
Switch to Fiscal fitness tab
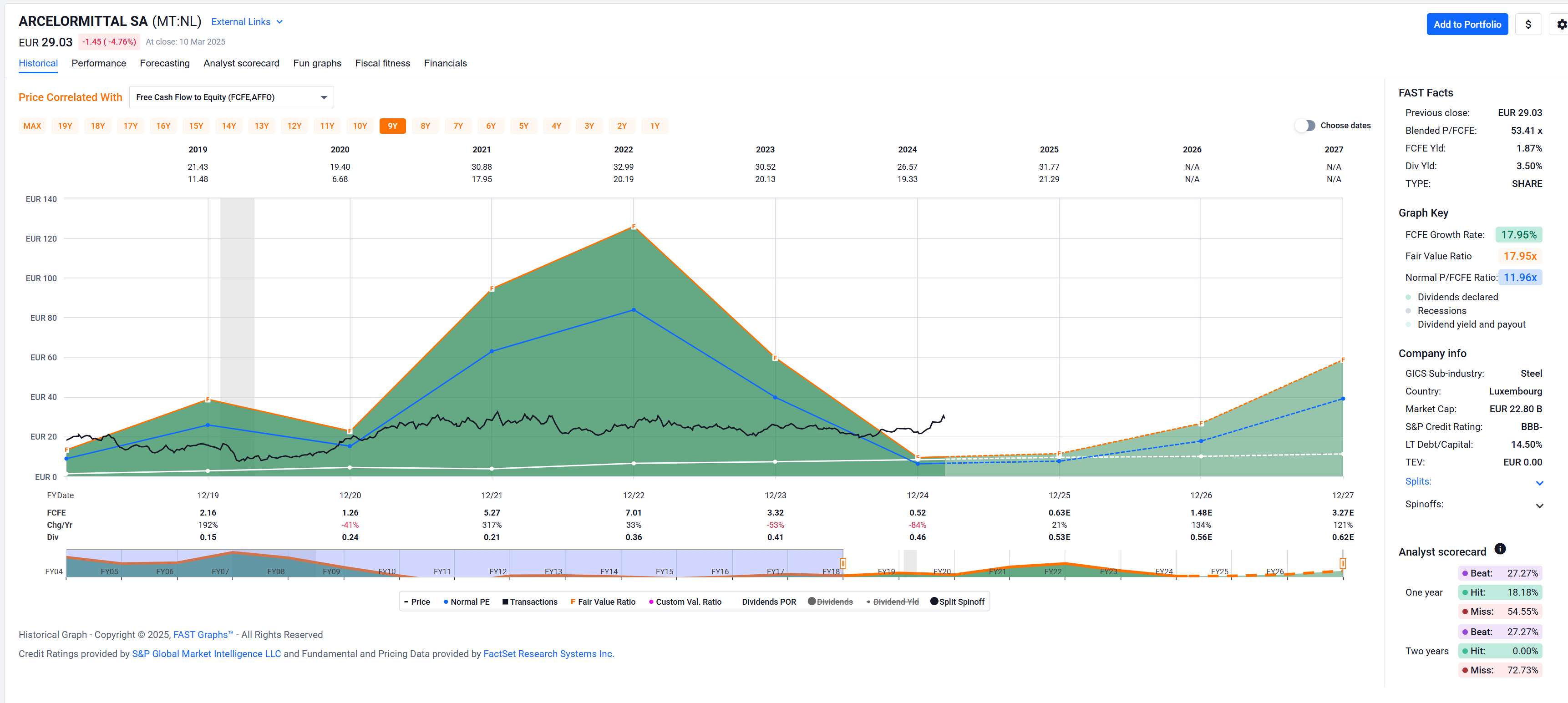[383, 63]
